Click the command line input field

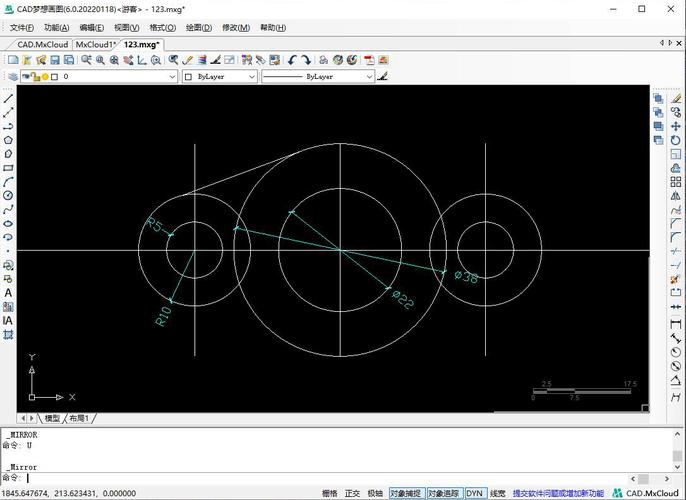328,478
